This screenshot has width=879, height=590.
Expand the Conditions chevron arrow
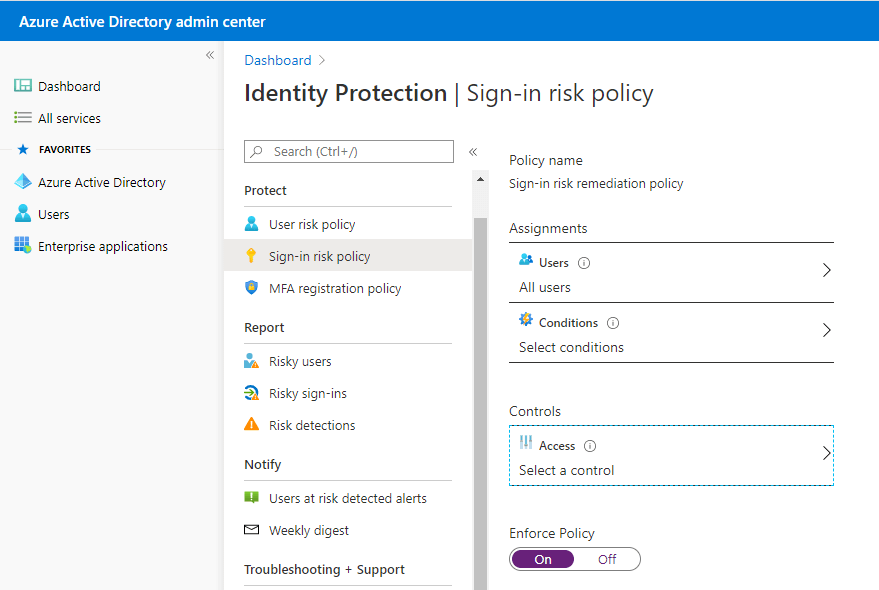pos(826,330)
